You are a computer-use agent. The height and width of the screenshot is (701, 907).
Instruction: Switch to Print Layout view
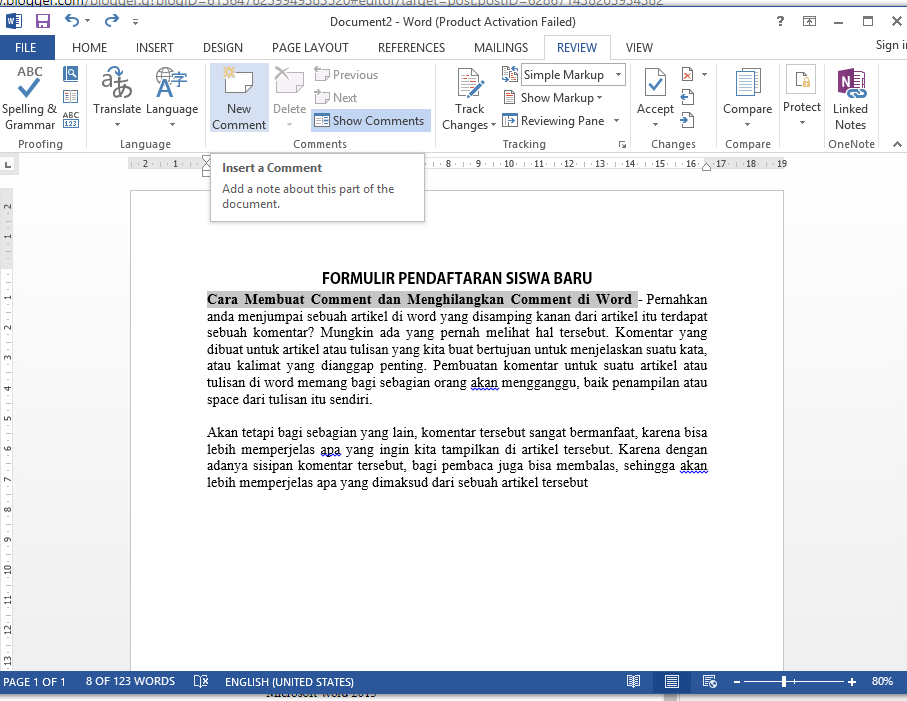[x=672, y=681]
